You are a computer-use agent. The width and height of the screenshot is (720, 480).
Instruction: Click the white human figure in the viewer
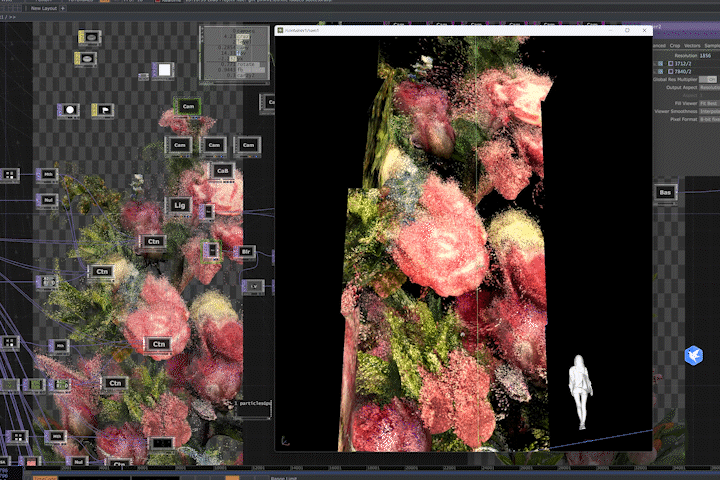pyautogui.click(x=580, y=392)
